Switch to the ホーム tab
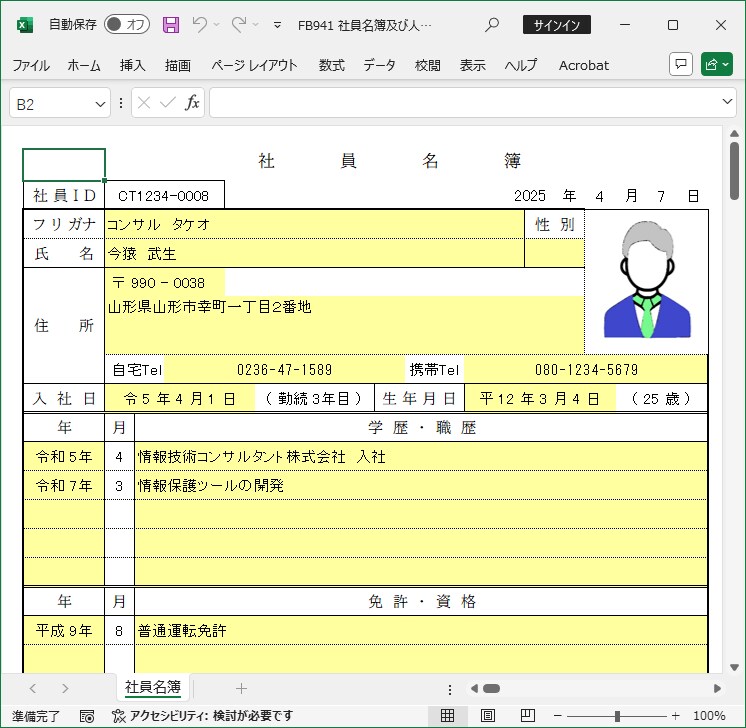Viewport: 746px width, 728px height. (84, 65)
